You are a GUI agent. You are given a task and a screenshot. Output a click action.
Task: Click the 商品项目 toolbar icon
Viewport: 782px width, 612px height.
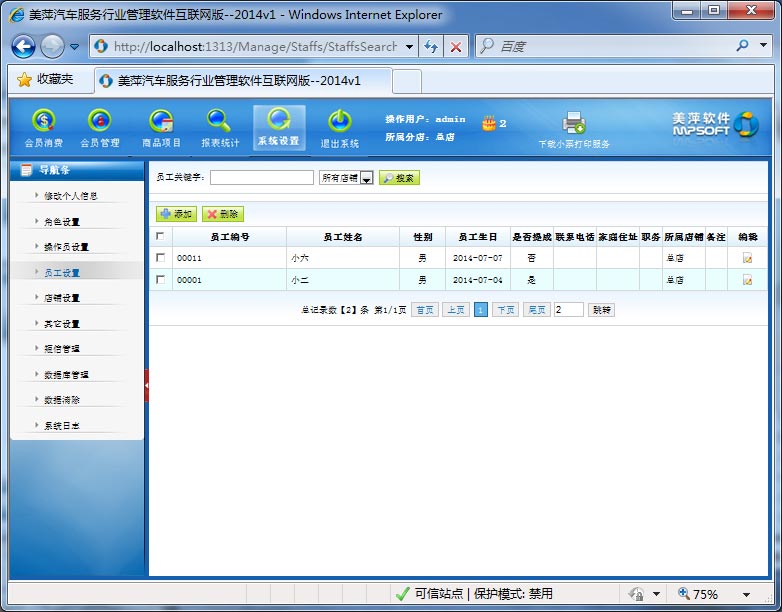(x=161, y=121)
